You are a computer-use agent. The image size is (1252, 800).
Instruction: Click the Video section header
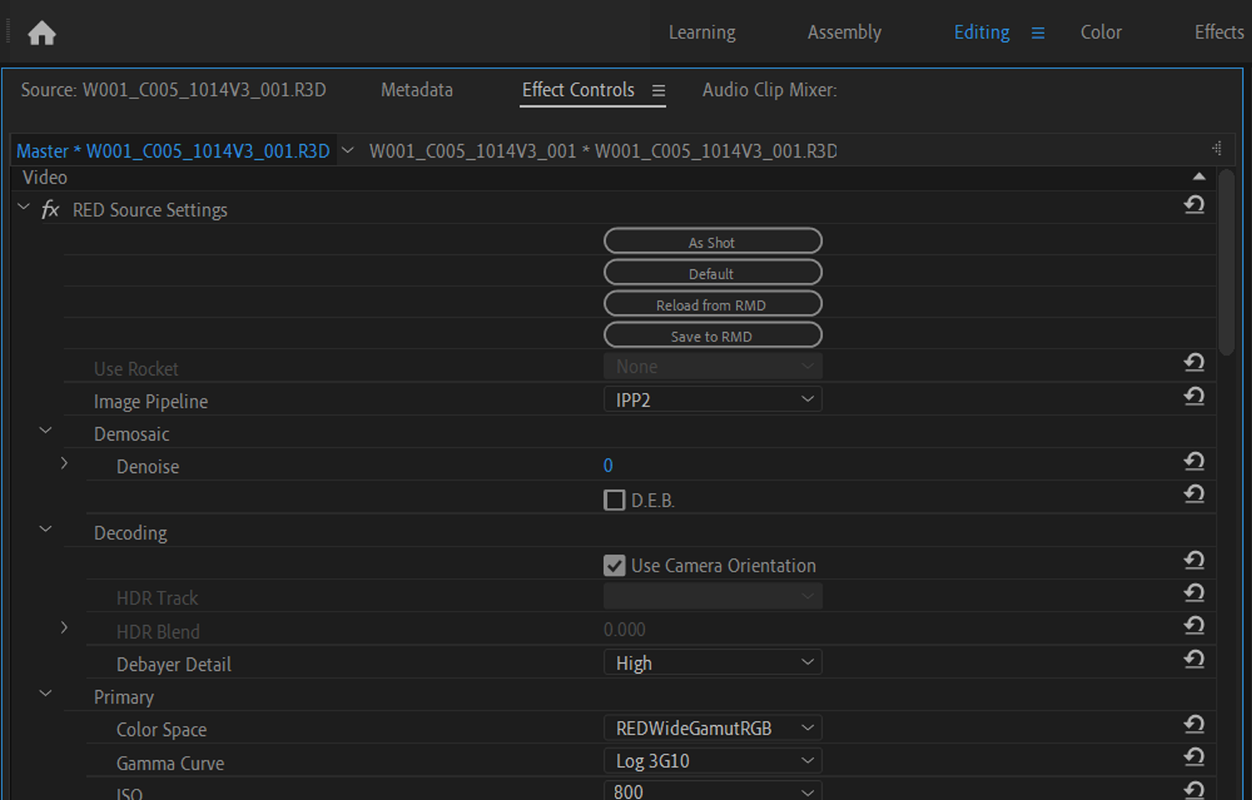[45, 177]
